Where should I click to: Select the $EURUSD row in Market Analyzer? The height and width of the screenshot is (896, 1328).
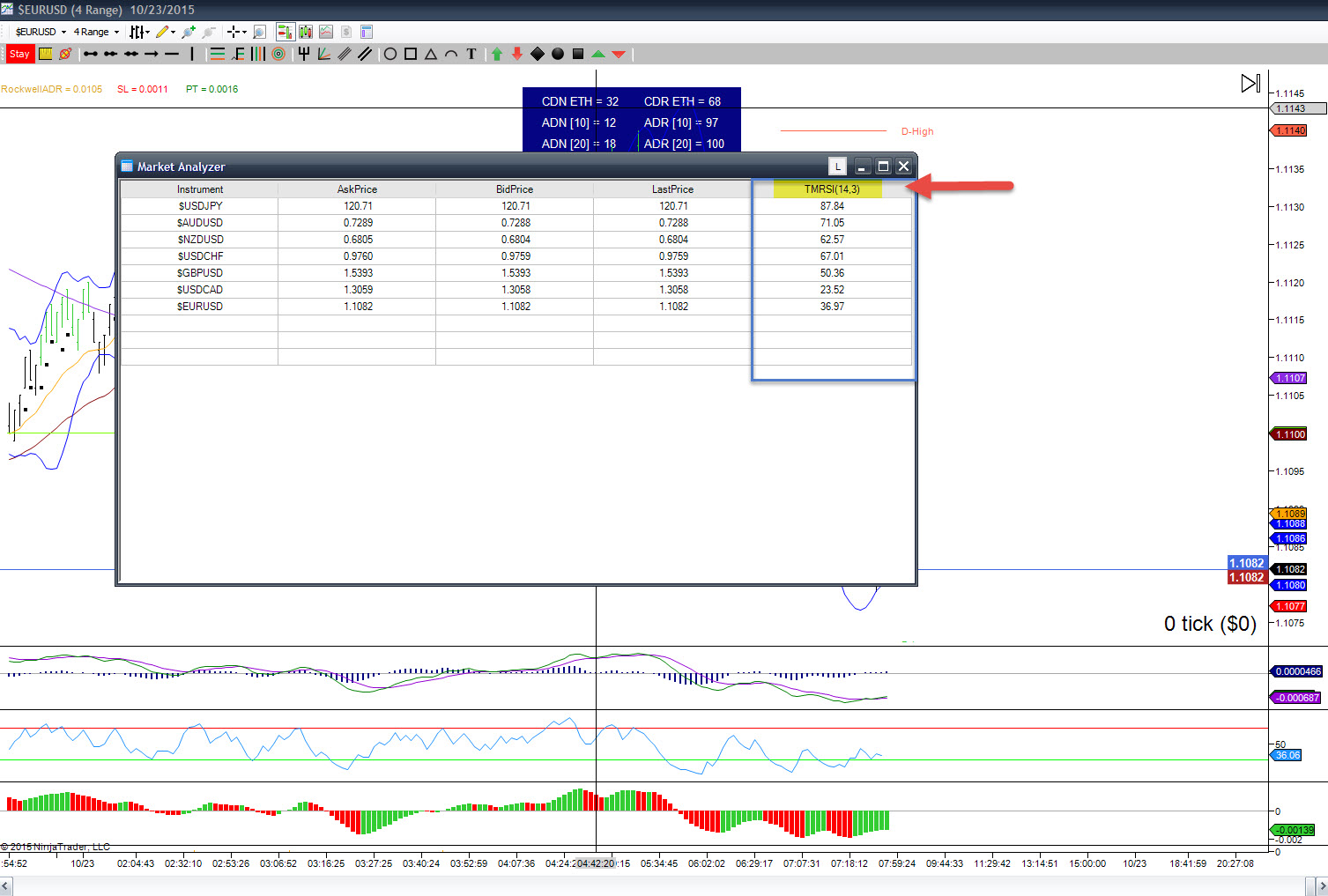click(516, 307)
